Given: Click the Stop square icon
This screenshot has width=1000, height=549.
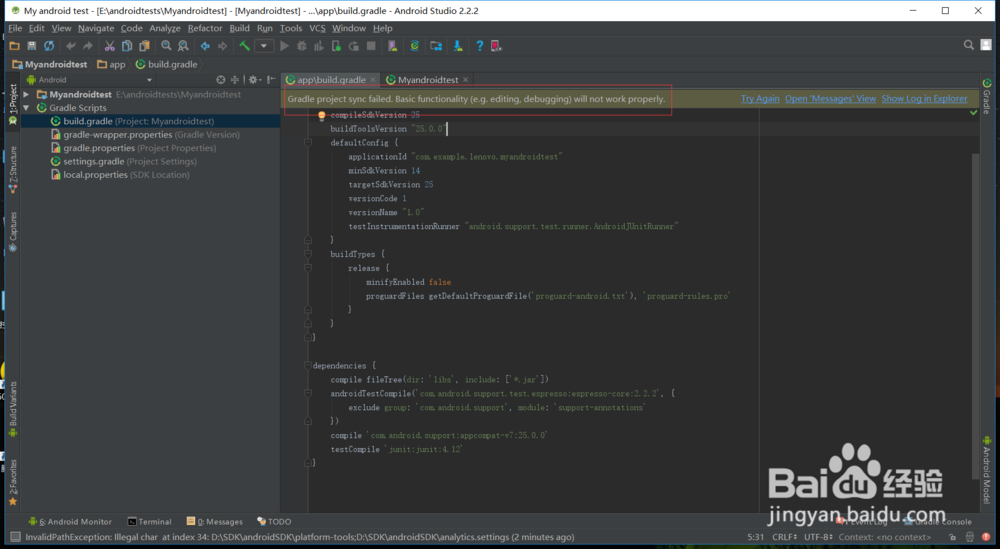Looking at the screenshot, I should pos(371,46).
